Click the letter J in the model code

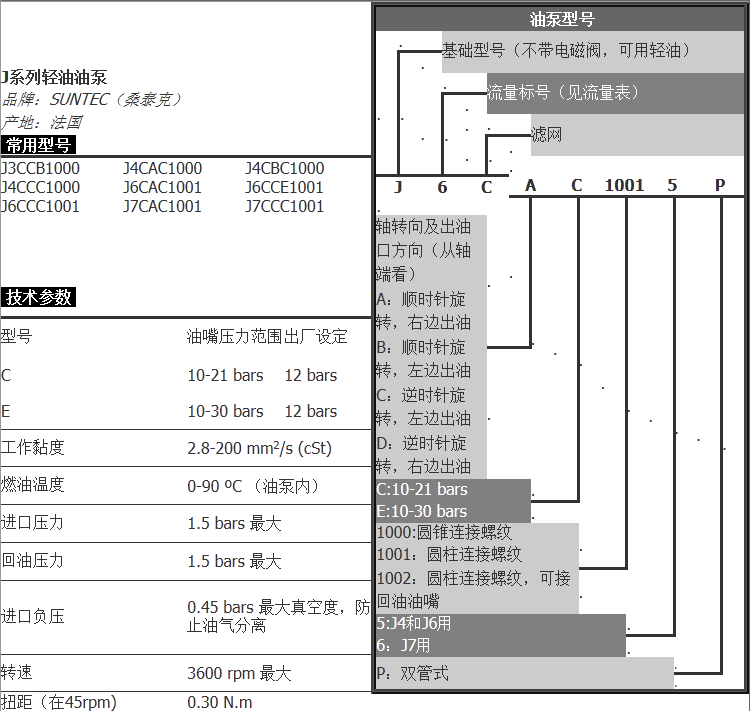click(x=398, y=187)
